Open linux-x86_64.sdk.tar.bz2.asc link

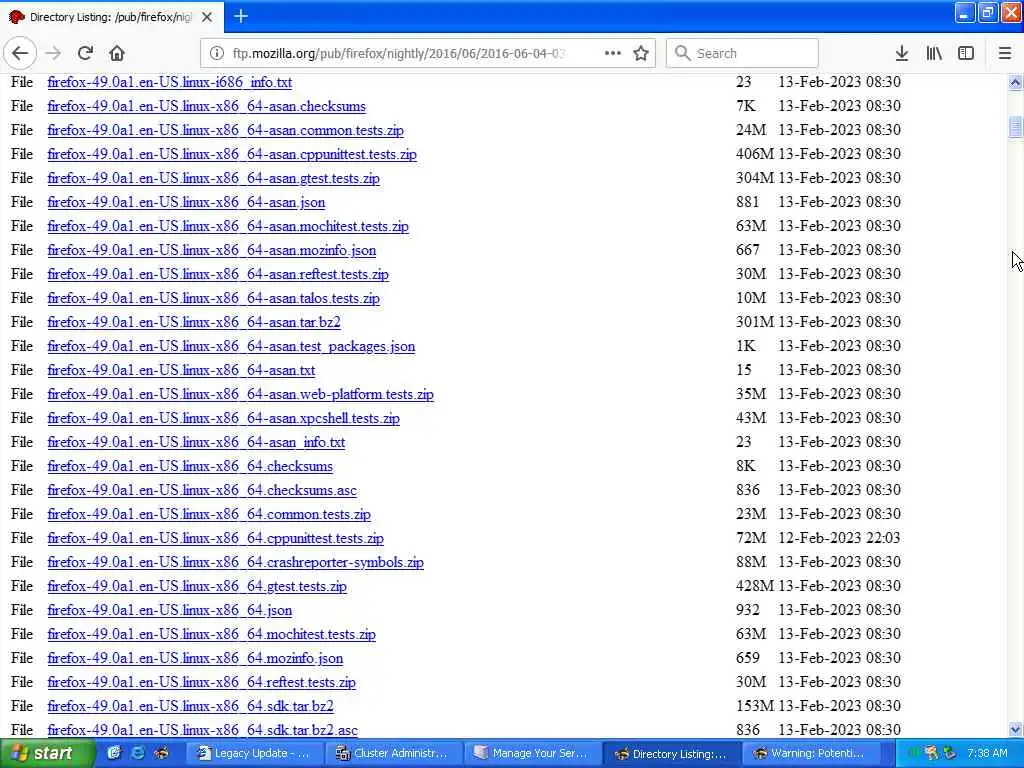(x=202, y=730)
